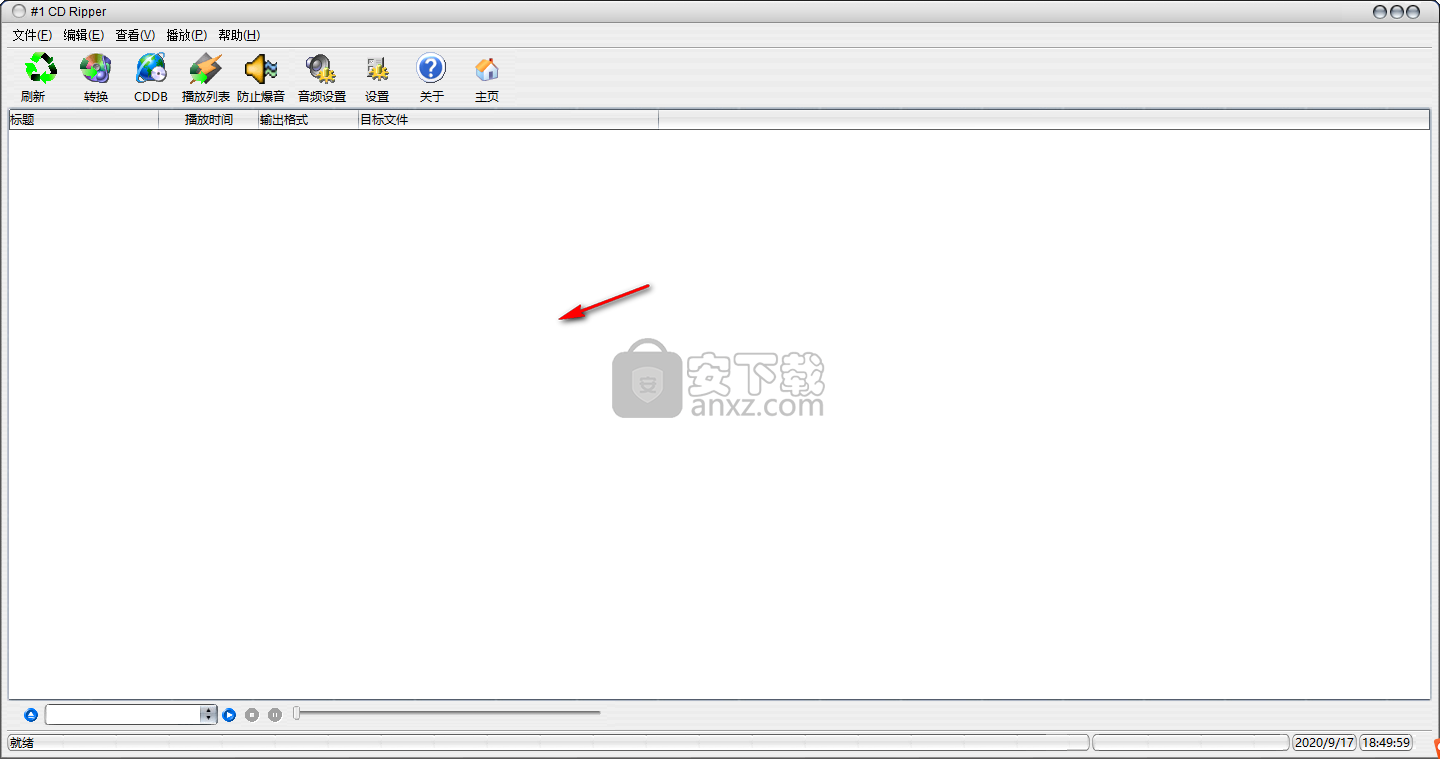Open the 查看(V) menu
This screenshot has height=759, width=1440.
(x=135, y=35)
